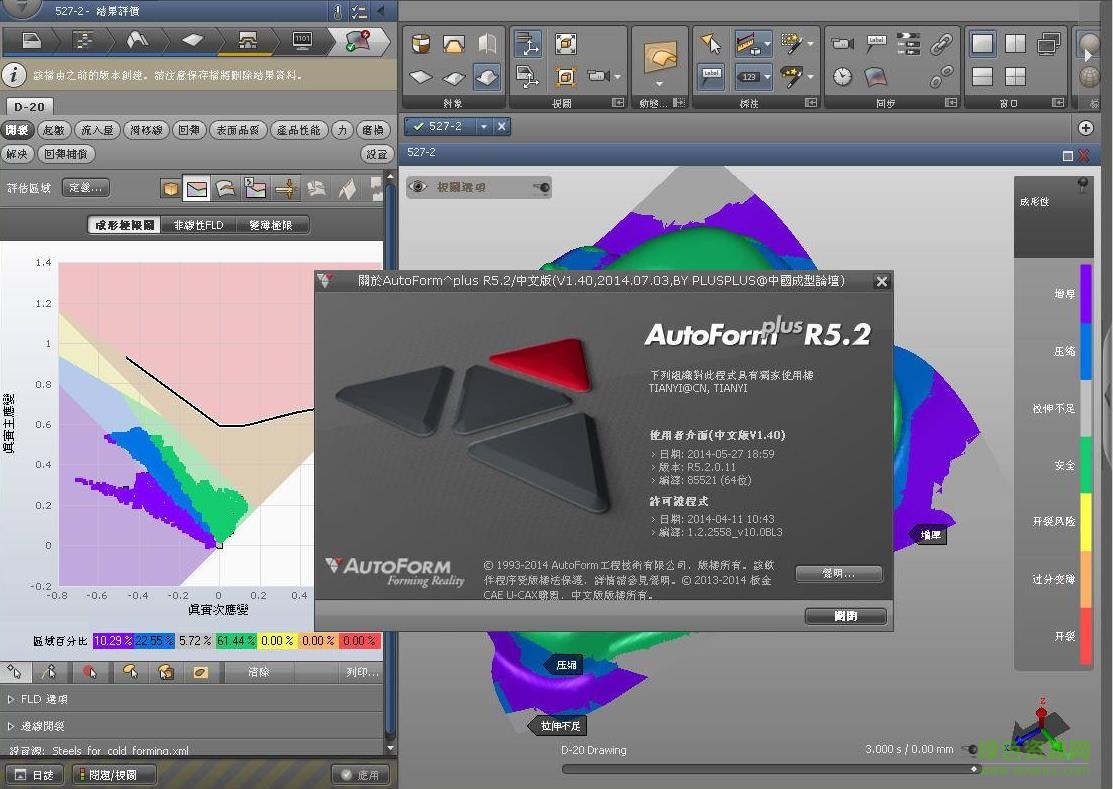Click the monitor 1101 simulation stage icon

click(x=302, y=40)
